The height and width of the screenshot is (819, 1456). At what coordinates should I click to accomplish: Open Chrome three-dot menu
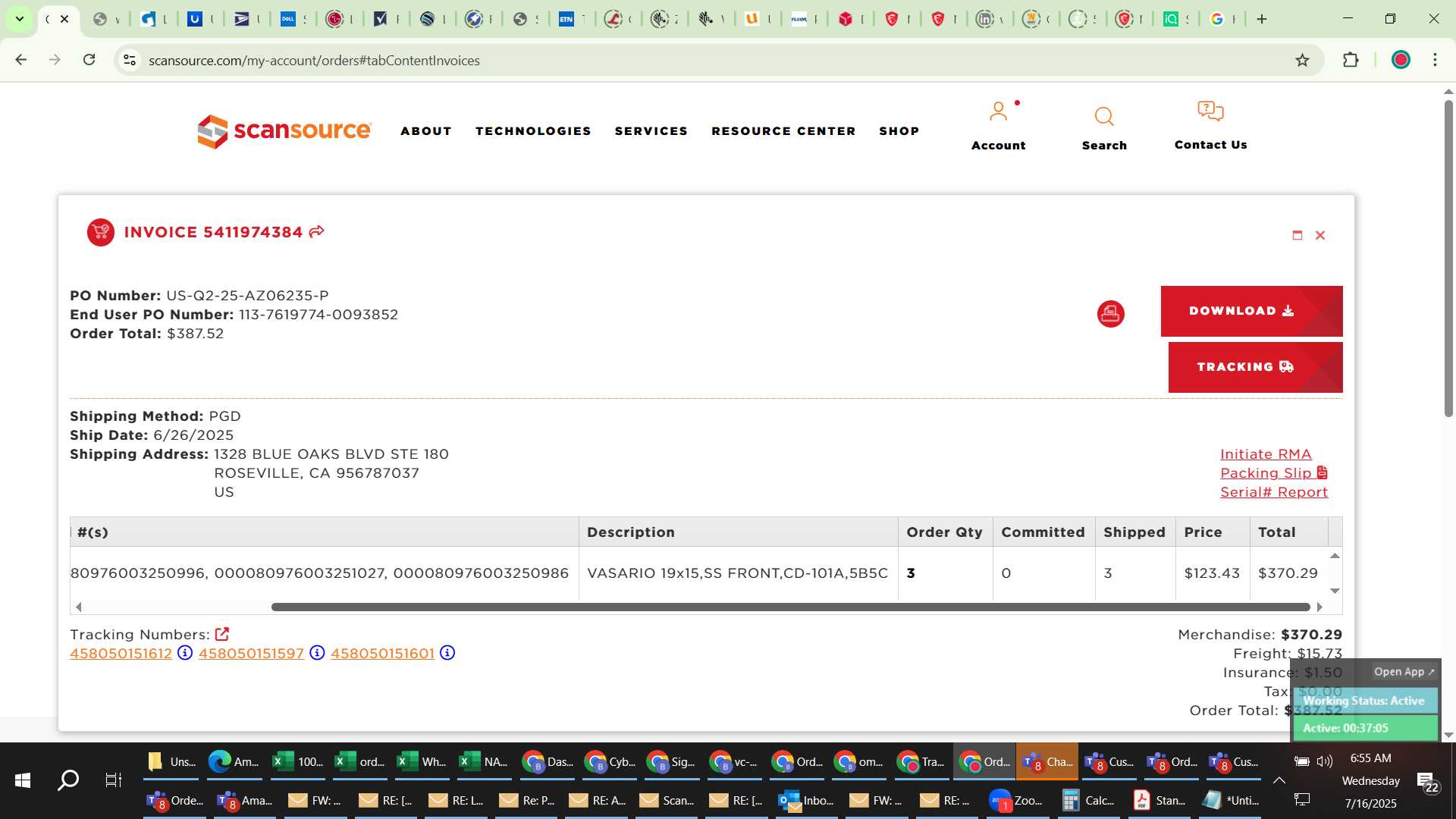coord(1435,60)
